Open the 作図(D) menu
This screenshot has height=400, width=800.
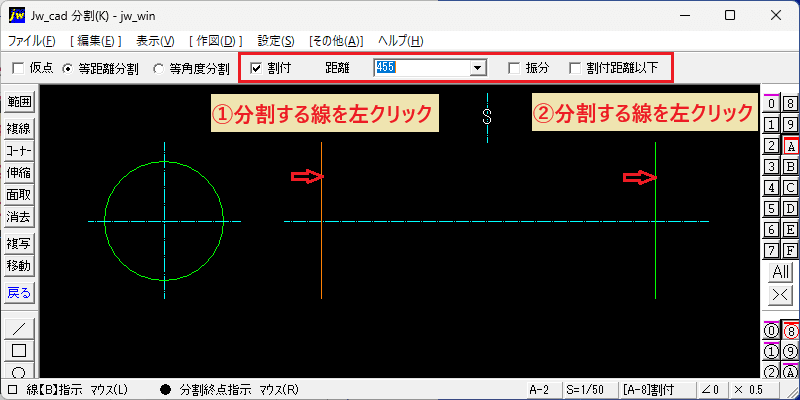[x=215, y=41]
